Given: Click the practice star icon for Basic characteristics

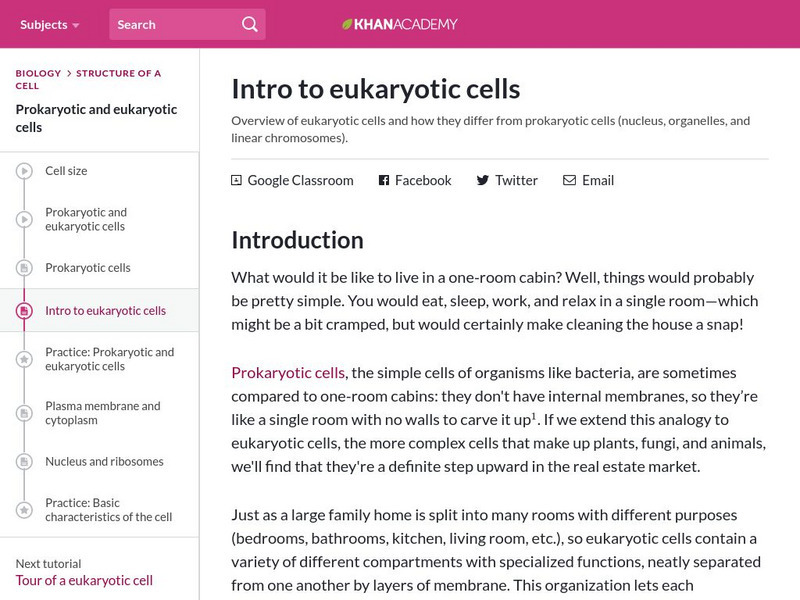Looking at the screenshot, I should click(x=24, y=510).
